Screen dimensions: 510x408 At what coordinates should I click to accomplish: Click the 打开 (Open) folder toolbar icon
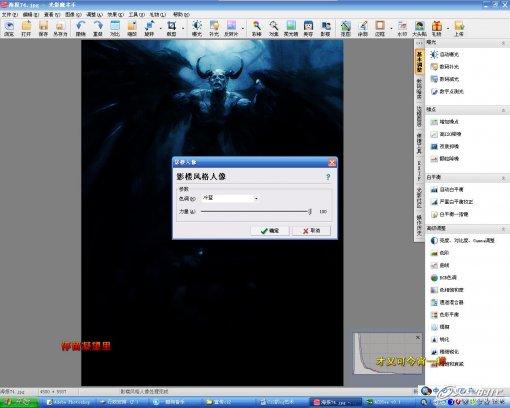point(26,28)
